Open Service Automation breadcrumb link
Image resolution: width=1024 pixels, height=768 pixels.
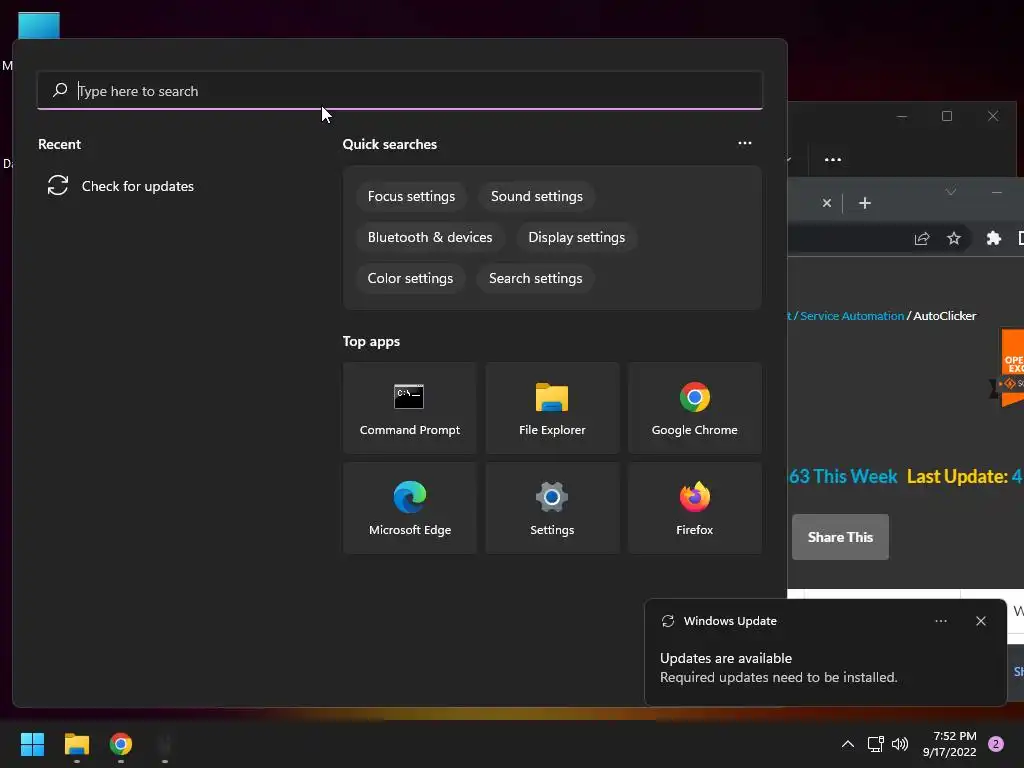tap(852, 316)
